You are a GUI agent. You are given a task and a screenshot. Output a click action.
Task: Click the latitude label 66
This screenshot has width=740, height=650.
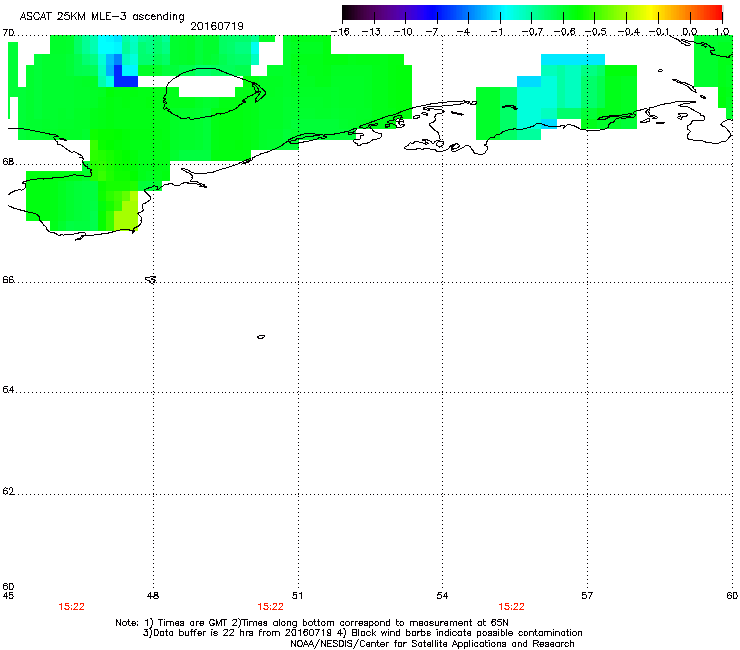8,280
